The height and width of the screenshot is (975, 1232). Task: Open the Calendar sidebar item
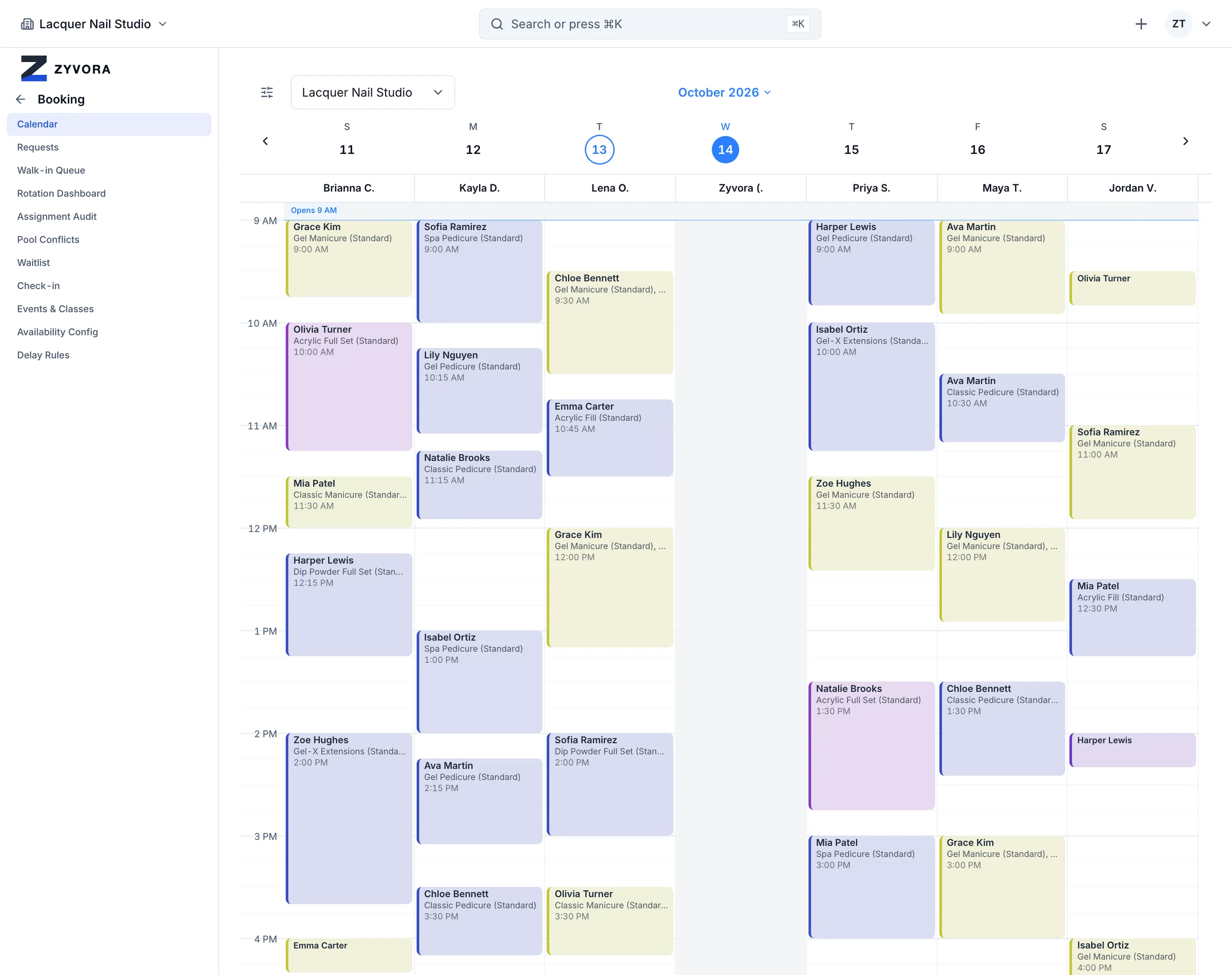(109, 125)
